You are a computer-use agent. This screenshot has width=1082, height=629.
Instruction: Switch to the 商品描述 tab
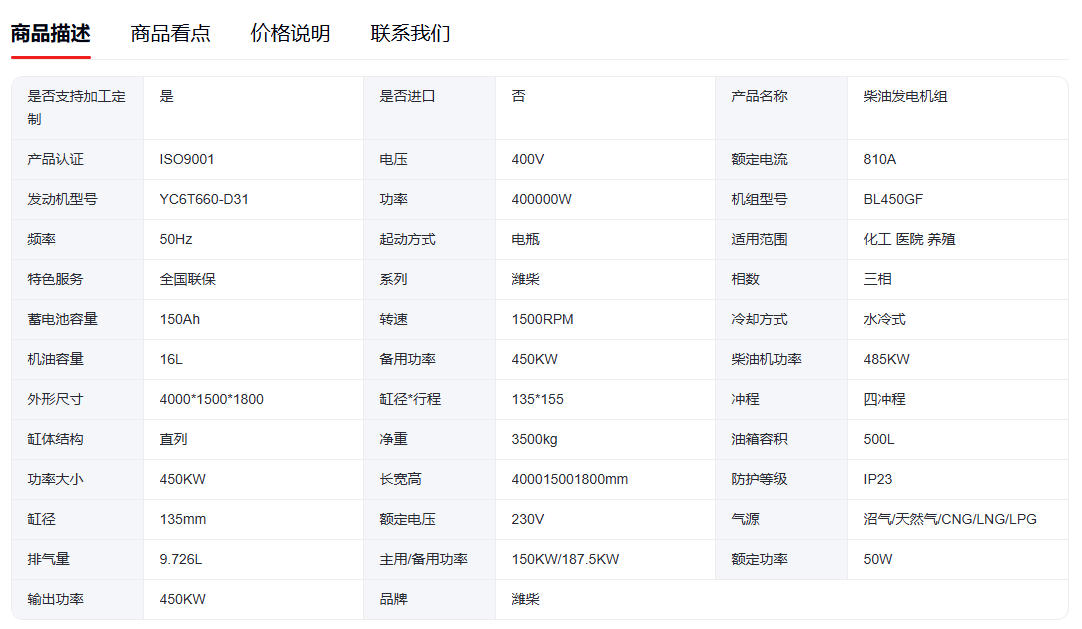50,33
